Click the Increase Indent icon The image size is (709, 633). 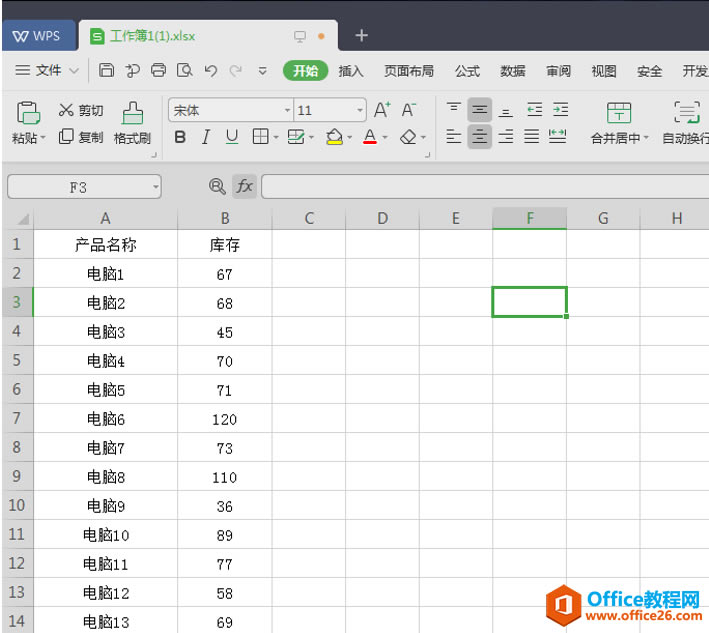point(561,110)
